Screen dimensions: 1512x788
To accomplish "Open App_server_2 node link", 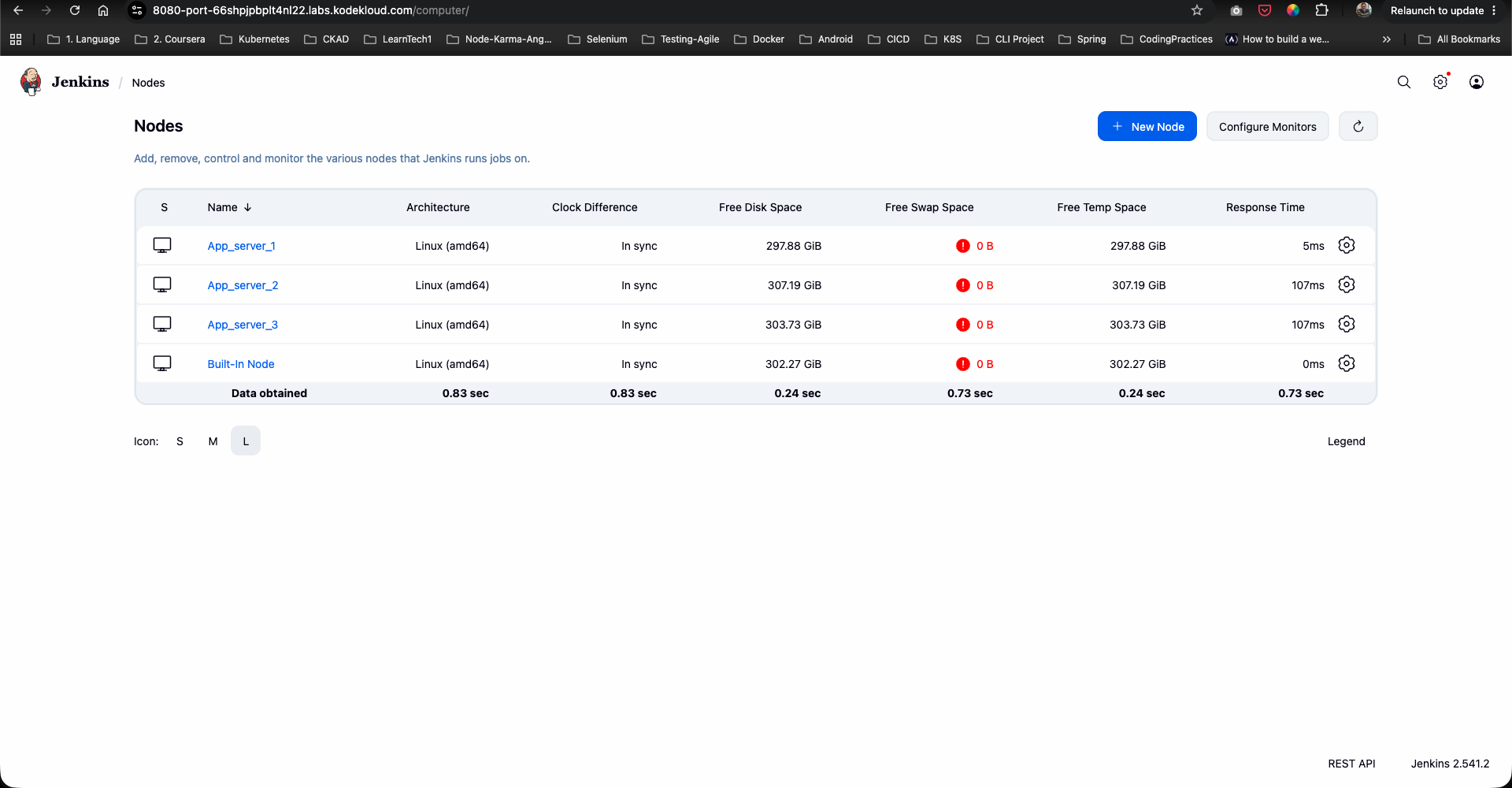I will tap(243, 285).
